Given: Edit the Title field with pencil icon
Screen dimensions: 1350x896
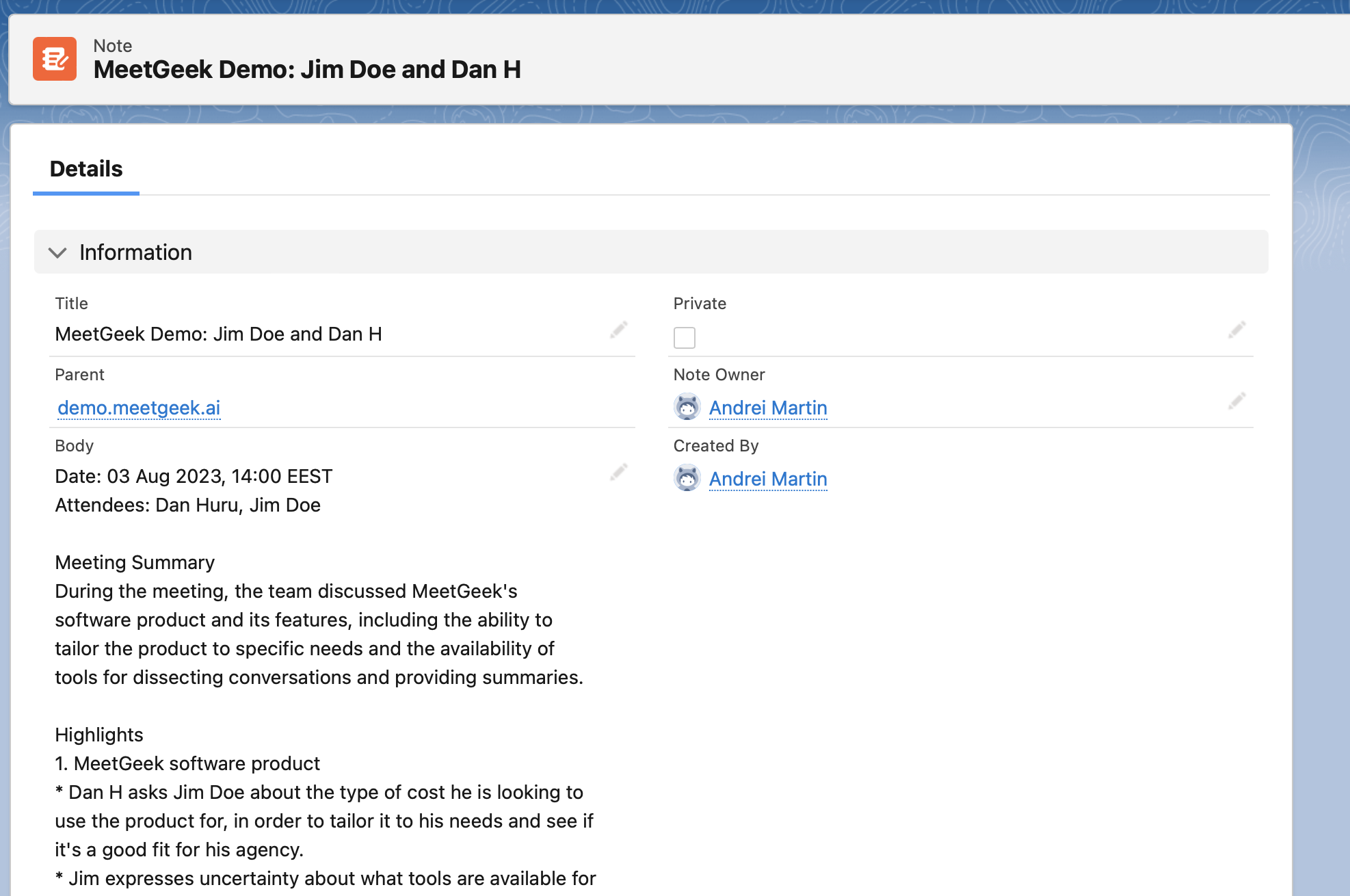Looking at the screenshot, I should click(618, 330).
